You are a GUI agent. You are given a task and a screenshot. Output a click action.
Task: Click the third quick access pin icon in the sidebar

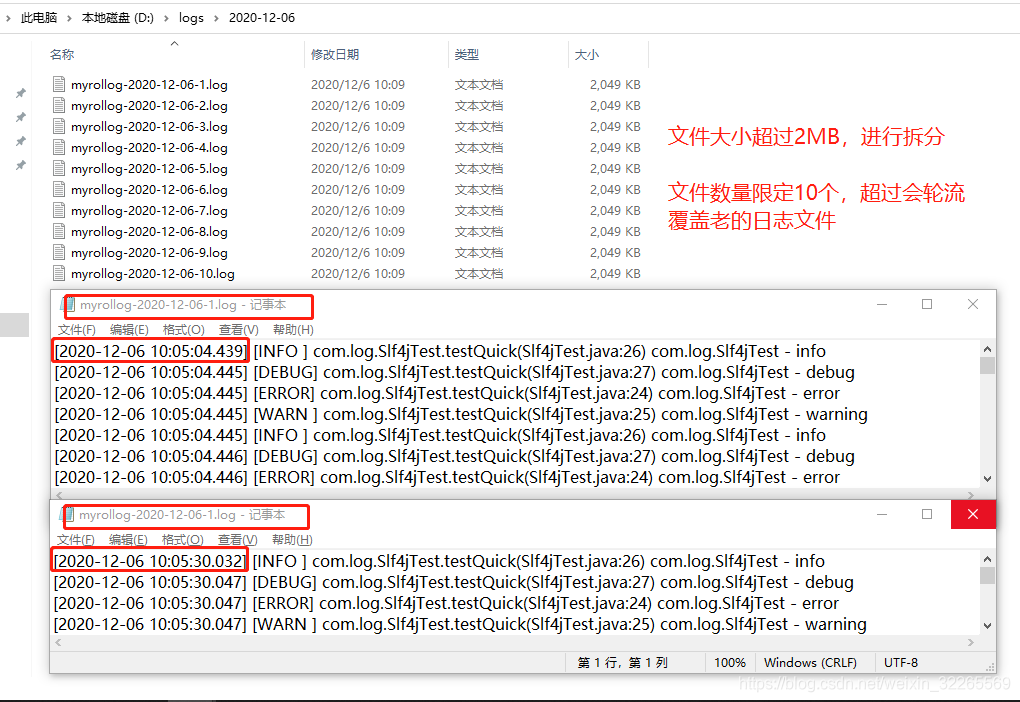pyautogui.click(x=21, y=141)
